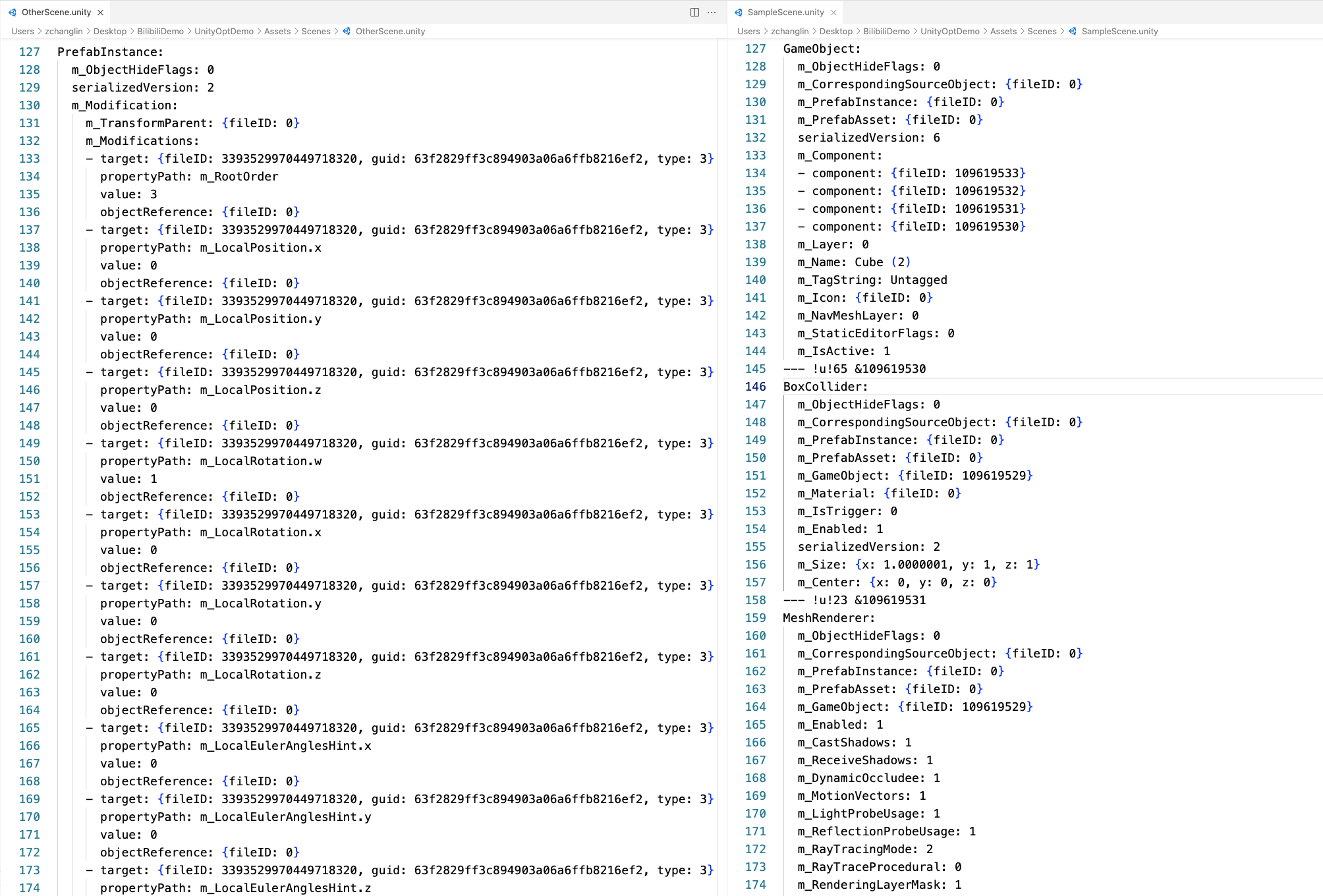Close the SampleScene.unity tab

tap(833, 13)
